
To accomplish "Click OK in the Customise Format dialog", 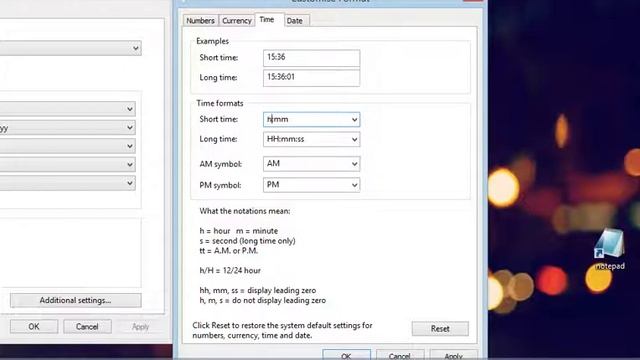I will point(346,355).
